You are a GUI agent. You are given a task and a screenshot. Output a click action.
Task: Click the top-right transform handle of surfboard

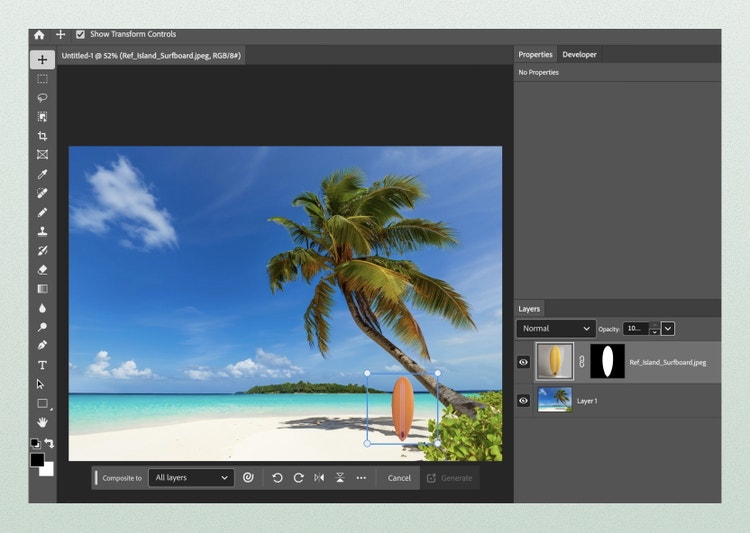[x=438, y=373]
